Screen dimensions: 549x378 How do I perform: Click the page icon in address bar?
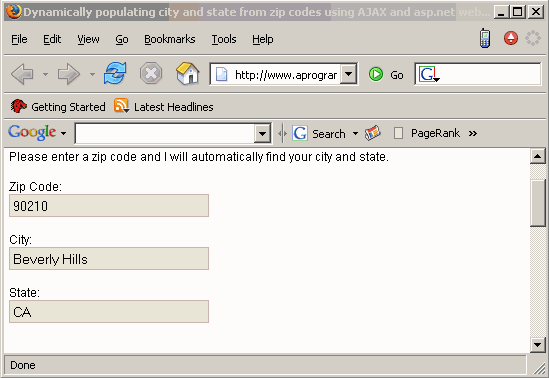point(221,74)
